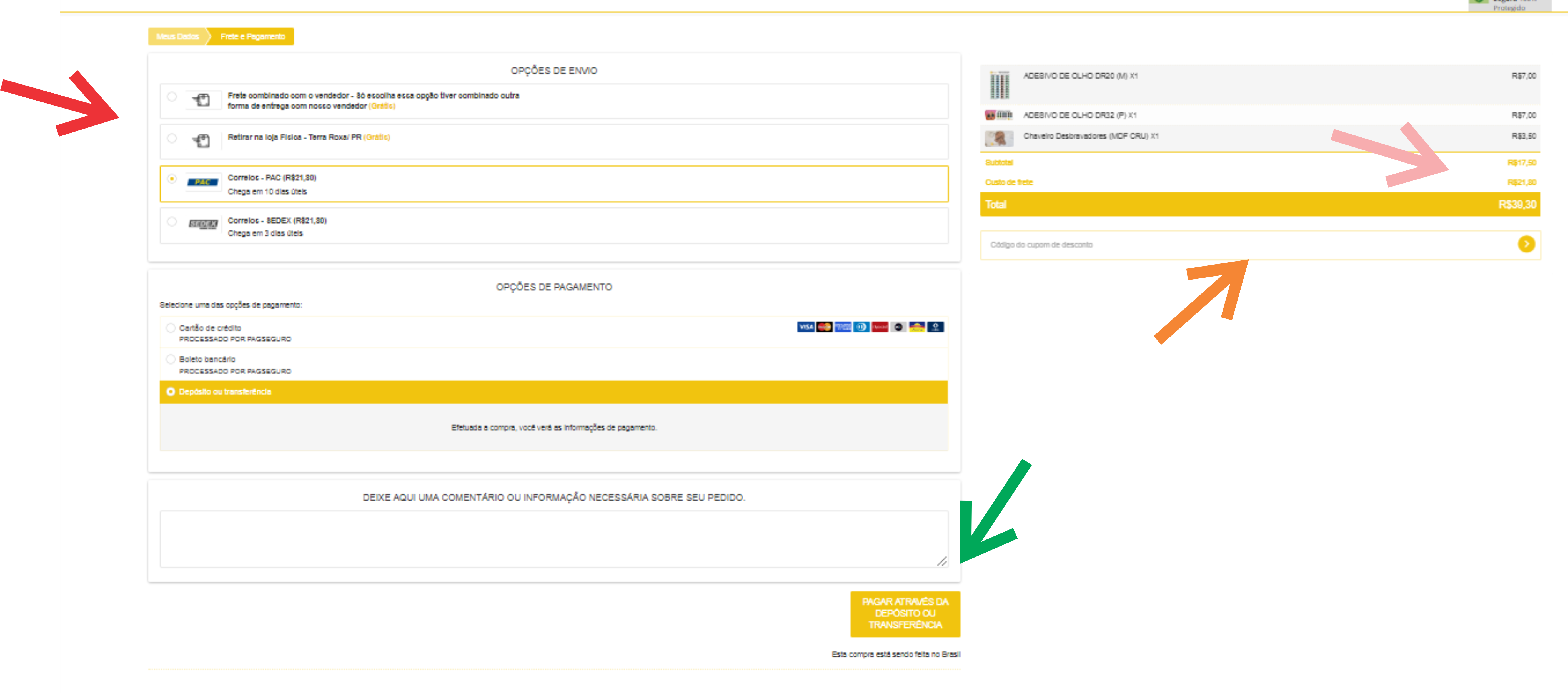Click the last dark blue card icon
This screenshot has width=1568, height=693.
pos(936,327)
